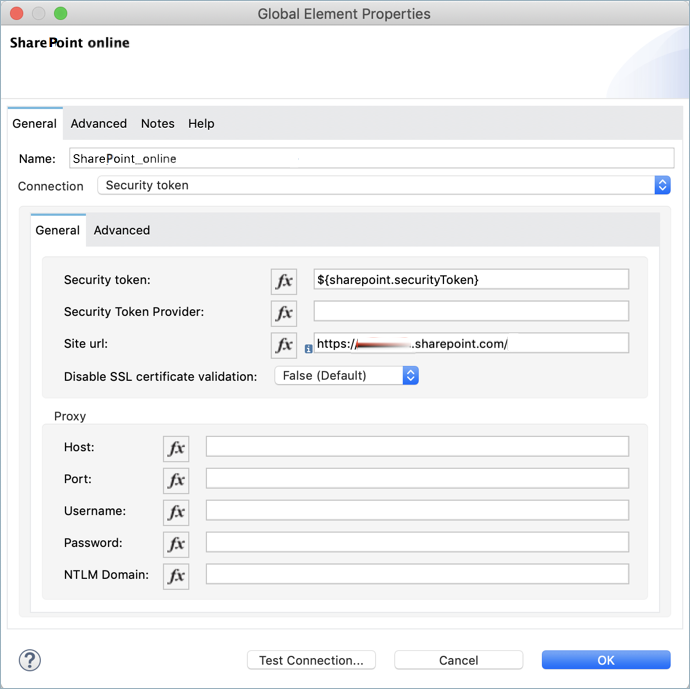Click the green zoom window button

[61, 14]
